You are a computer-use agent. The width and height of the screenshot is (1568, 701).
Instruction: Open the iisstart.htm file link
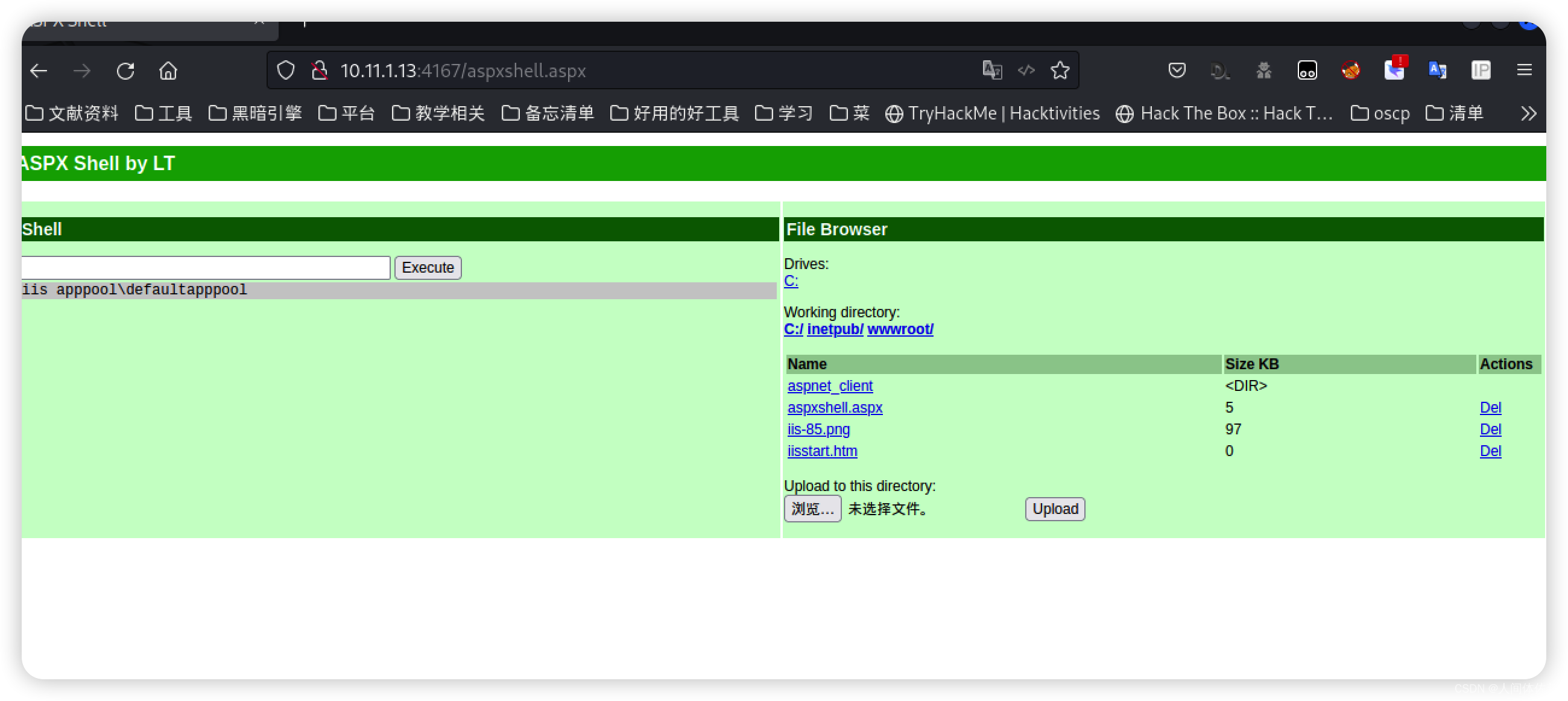click(823, 451)
